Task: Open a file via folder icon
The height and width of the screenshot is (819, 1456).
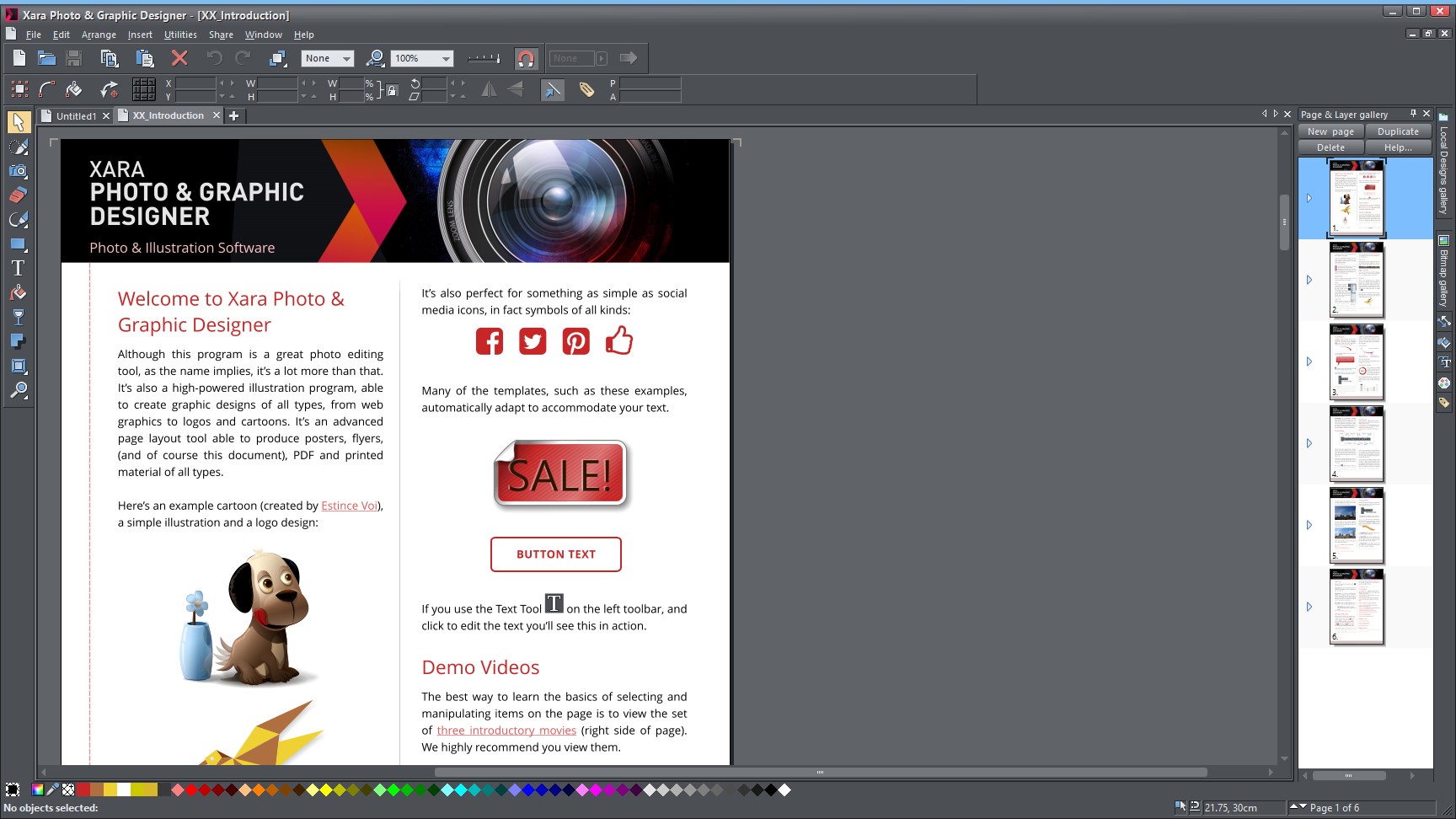Action: pos(46,58)
